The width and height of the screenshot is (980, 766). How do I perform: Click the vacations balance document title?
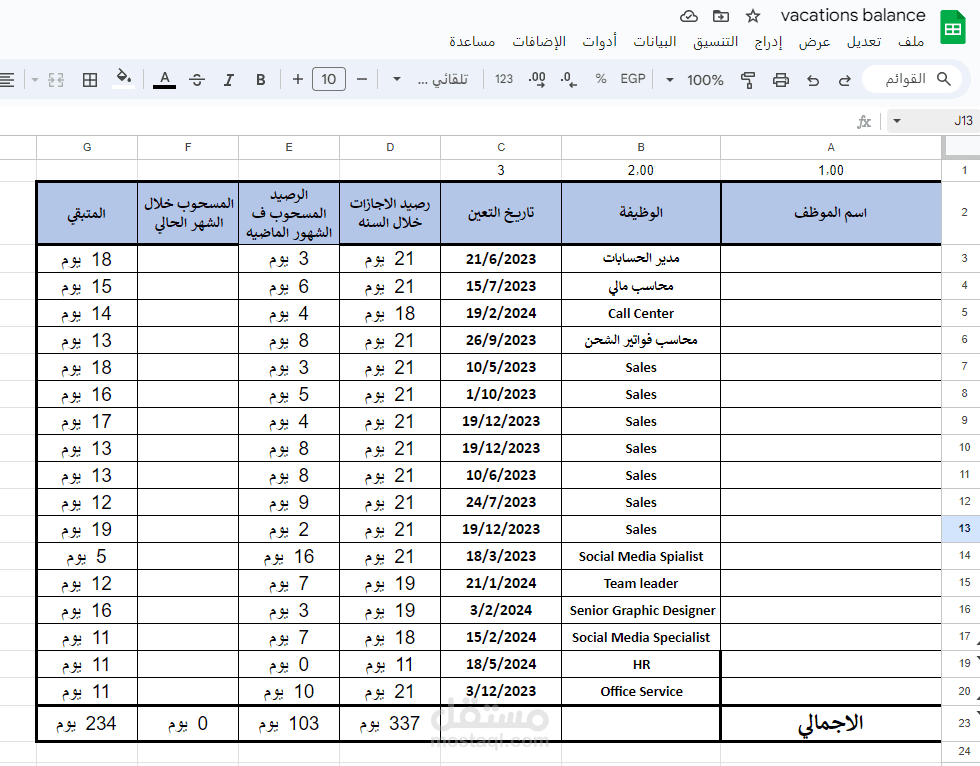pos(852,16)
